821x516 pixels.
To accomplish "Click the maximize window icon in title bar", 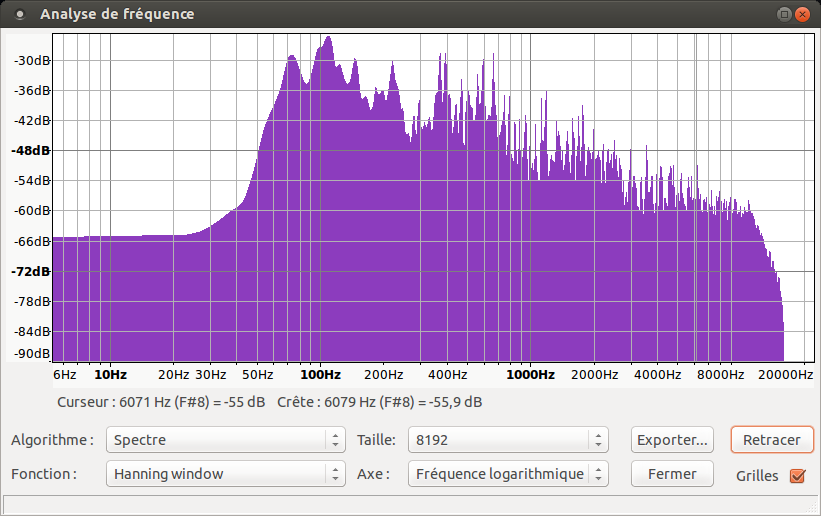I will 784,14.
